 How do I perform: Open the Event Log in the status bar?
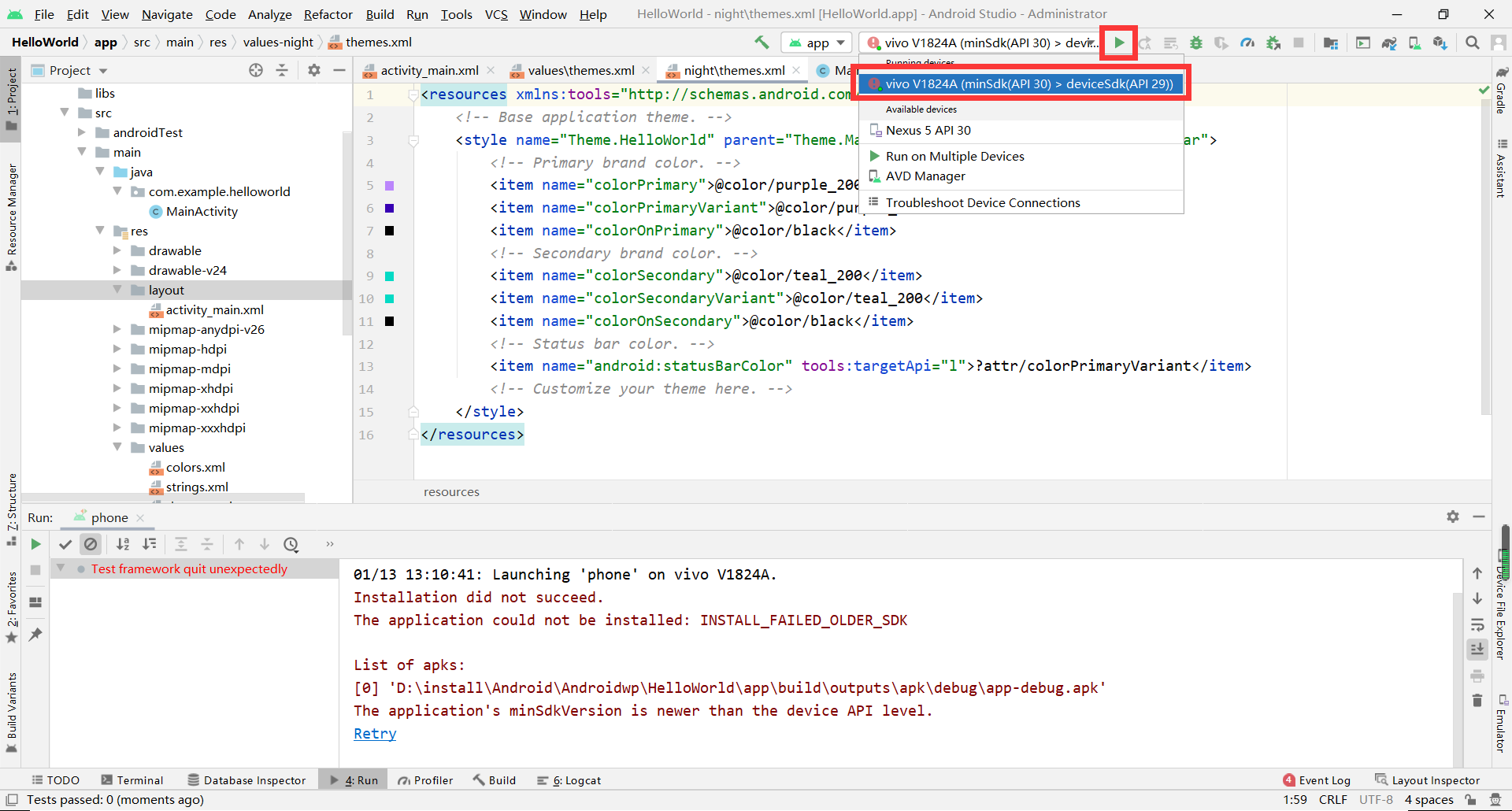(1324, 780)
